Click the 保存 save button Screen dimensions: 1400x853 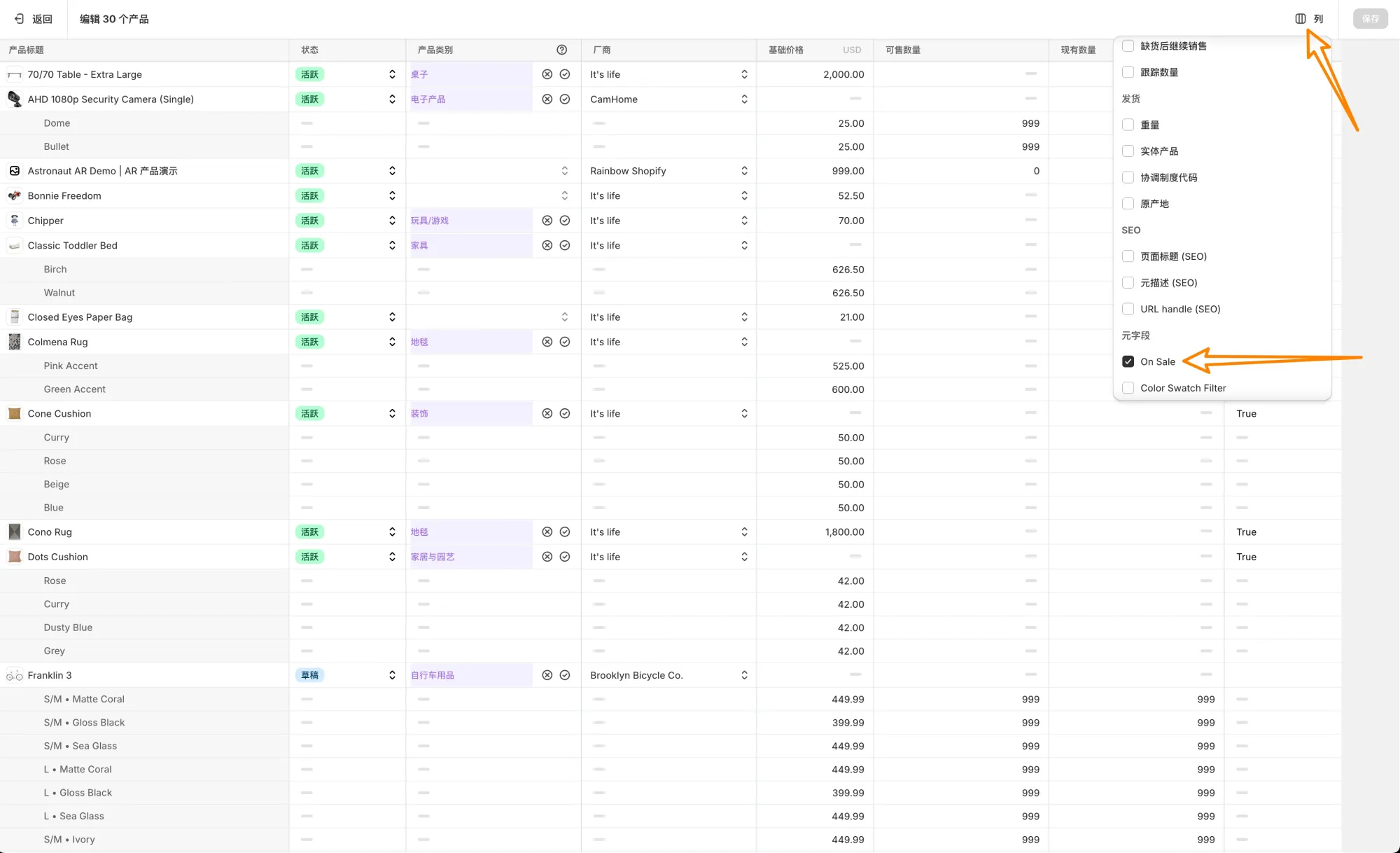pos(1370,19)
